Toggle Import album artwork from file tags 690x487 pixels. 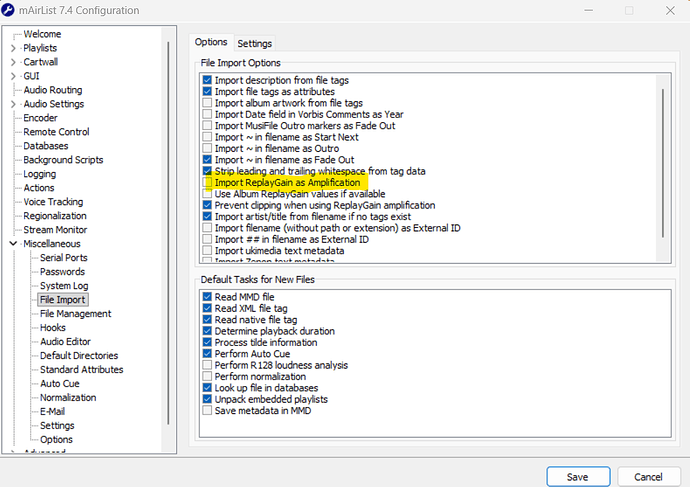click(207, 103)
